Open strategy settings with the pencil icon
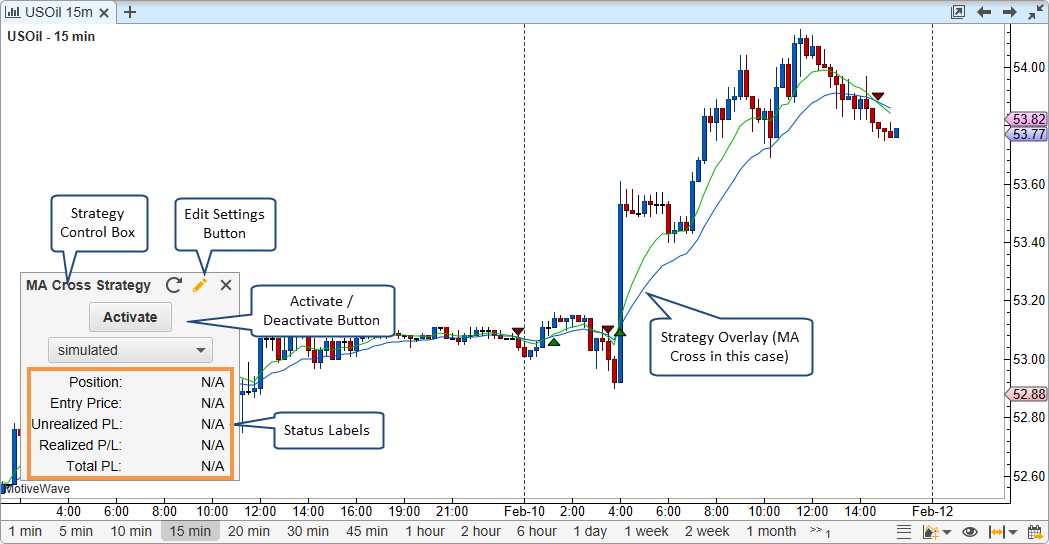1049x544 pixels. pyautogui.click(x=200, y=285)
